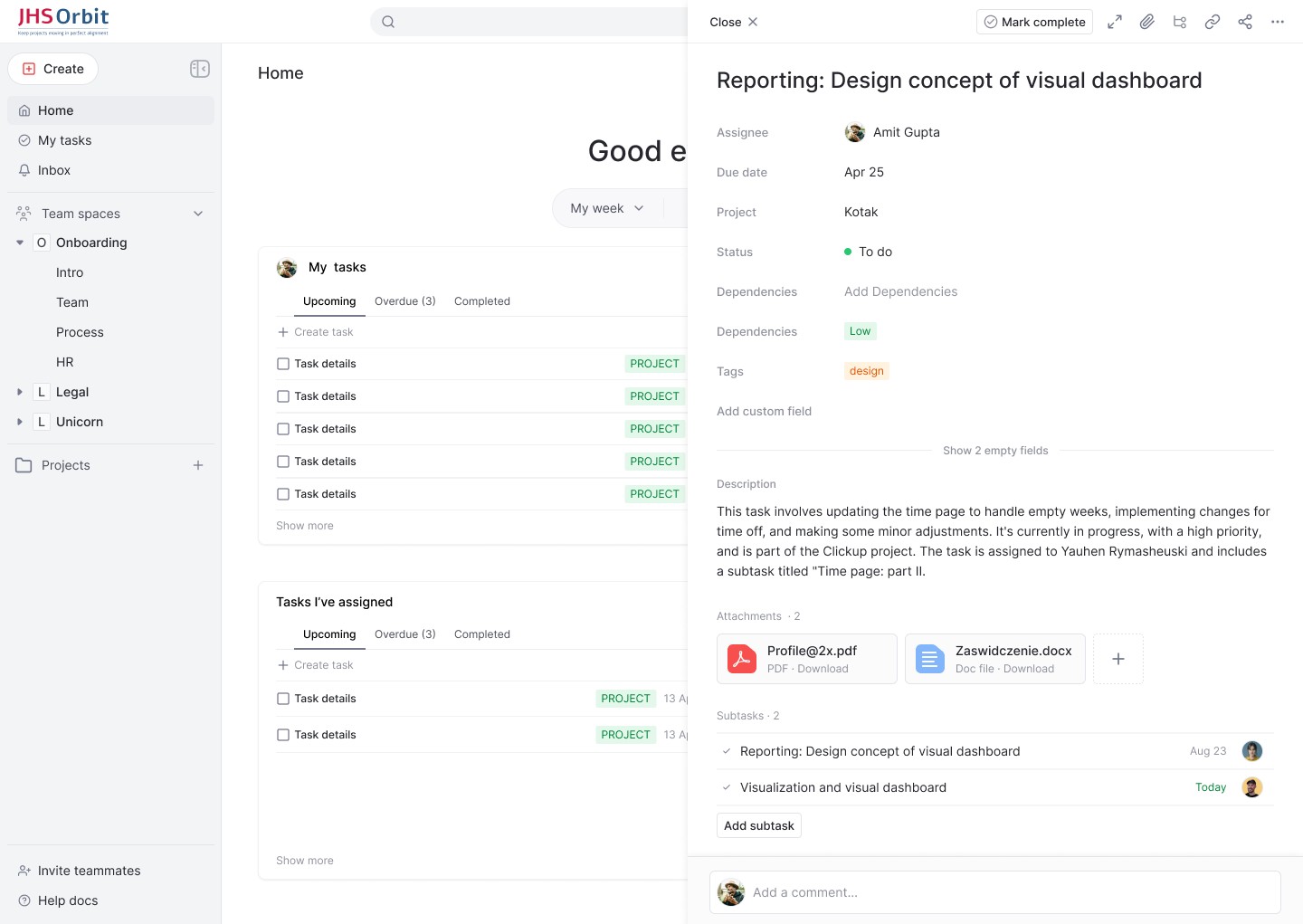This screenshot has width=1303, height=924.
Task: Click the JHS Orbit logo
Action: 63,21
